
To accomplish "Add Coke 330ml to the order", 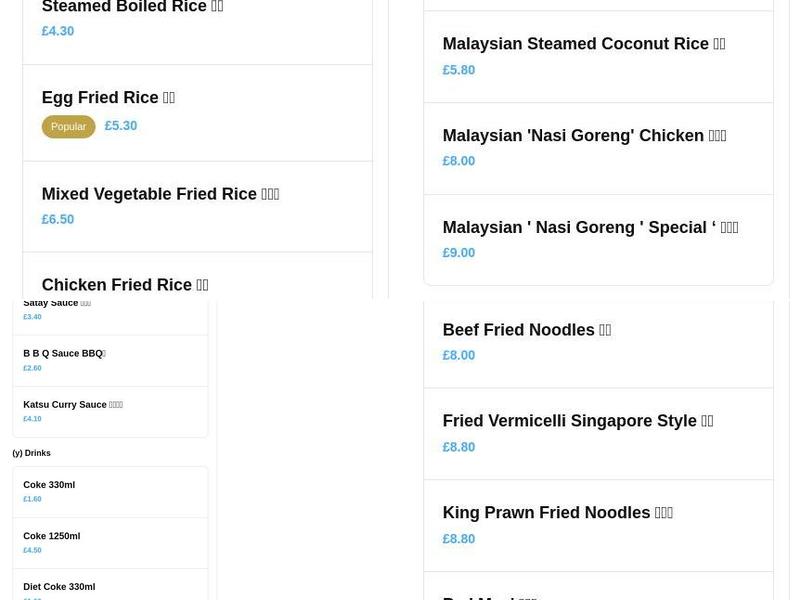I will click(x=49, y=484).
